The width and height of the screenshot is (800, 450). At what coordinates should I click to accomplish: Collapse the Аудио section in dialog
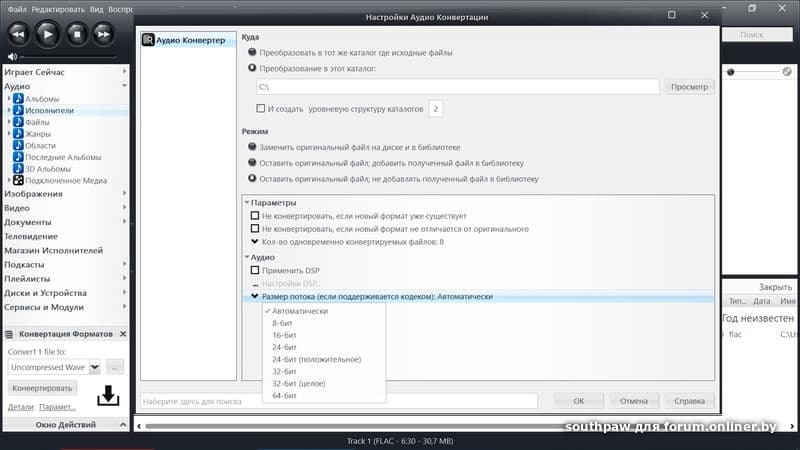pyautogui.click(x=247, y=257)
